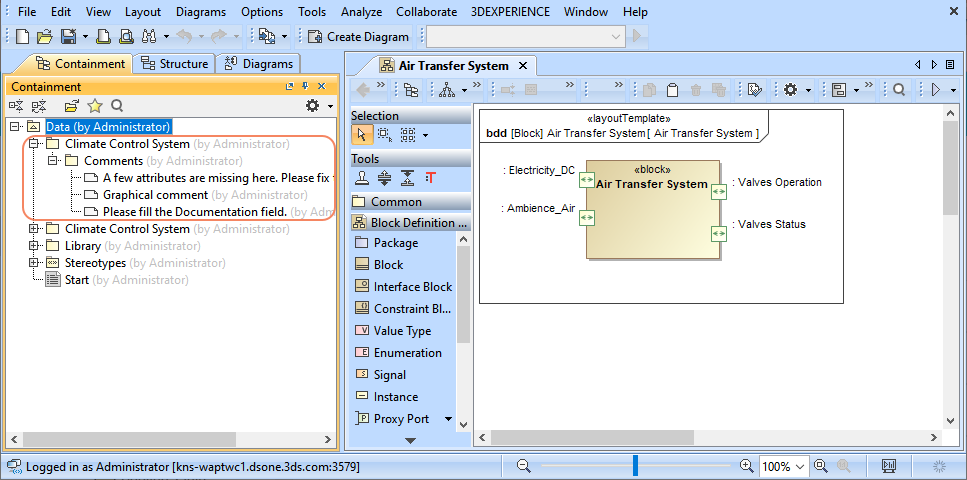Image resolution: width=967 pixels, height=480 pixels.
Task: Choose the Signal element tool
Action: pyautogui.click(x=389, y=375)
